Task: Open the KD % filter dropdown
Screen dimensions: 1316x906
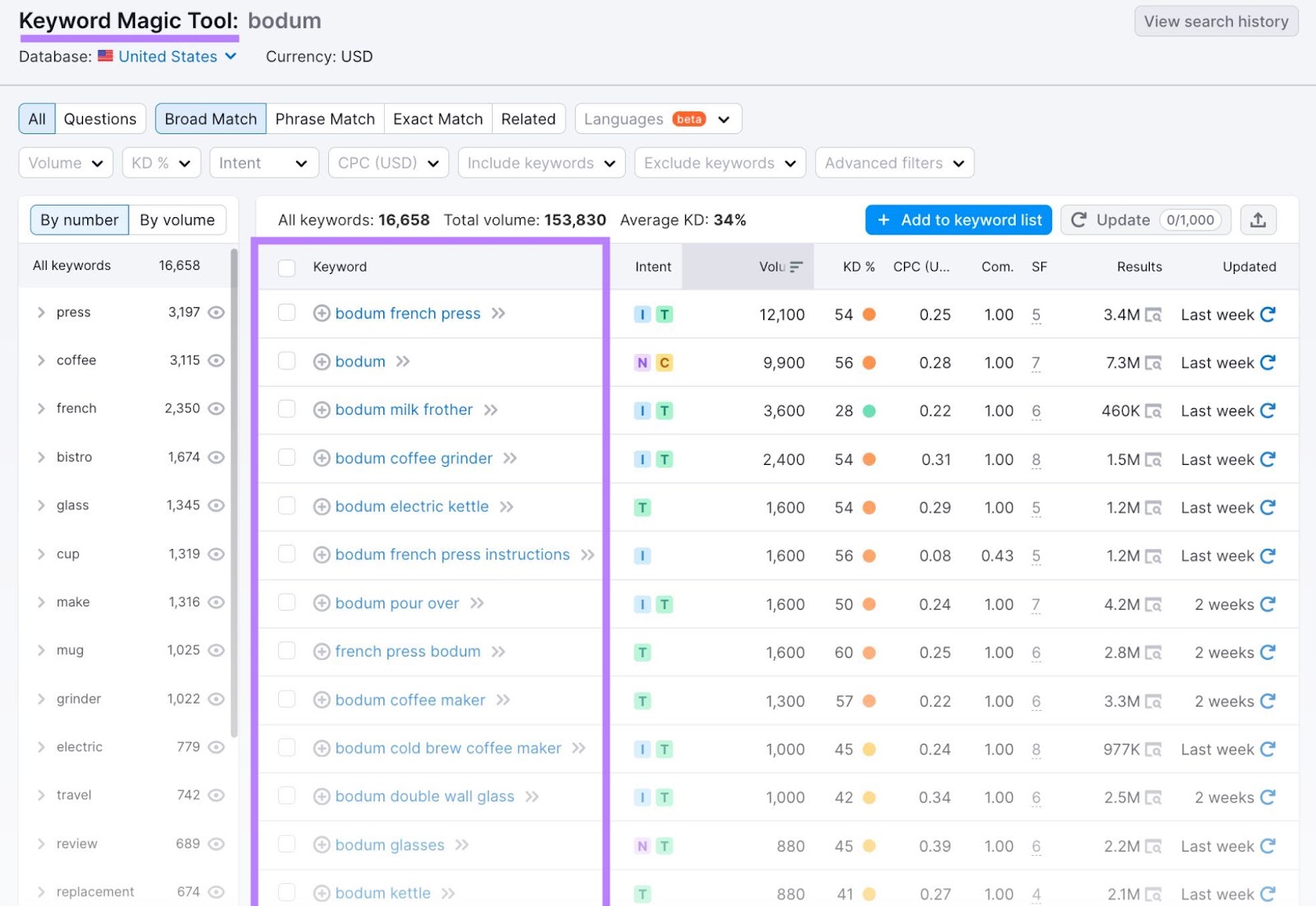Action: [161, 163]
